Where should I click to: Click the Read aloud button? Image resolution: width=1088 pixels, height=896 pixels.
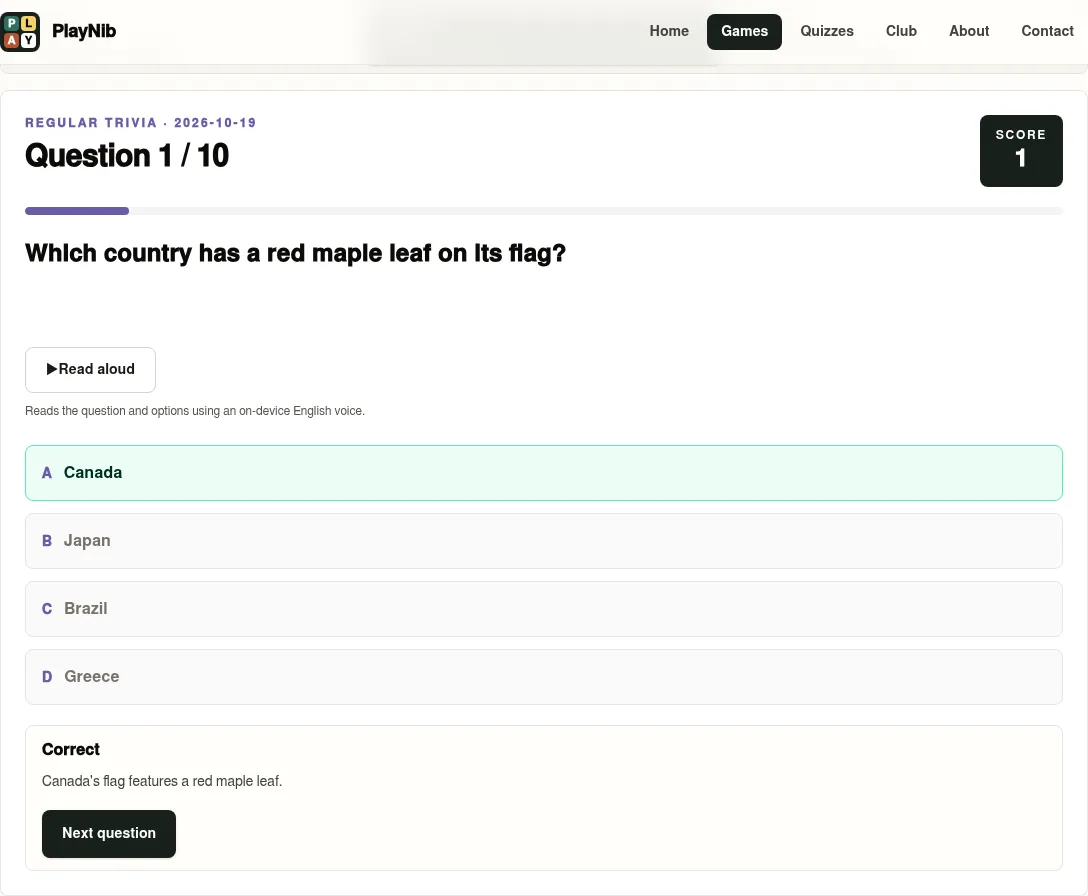[90, 369]
